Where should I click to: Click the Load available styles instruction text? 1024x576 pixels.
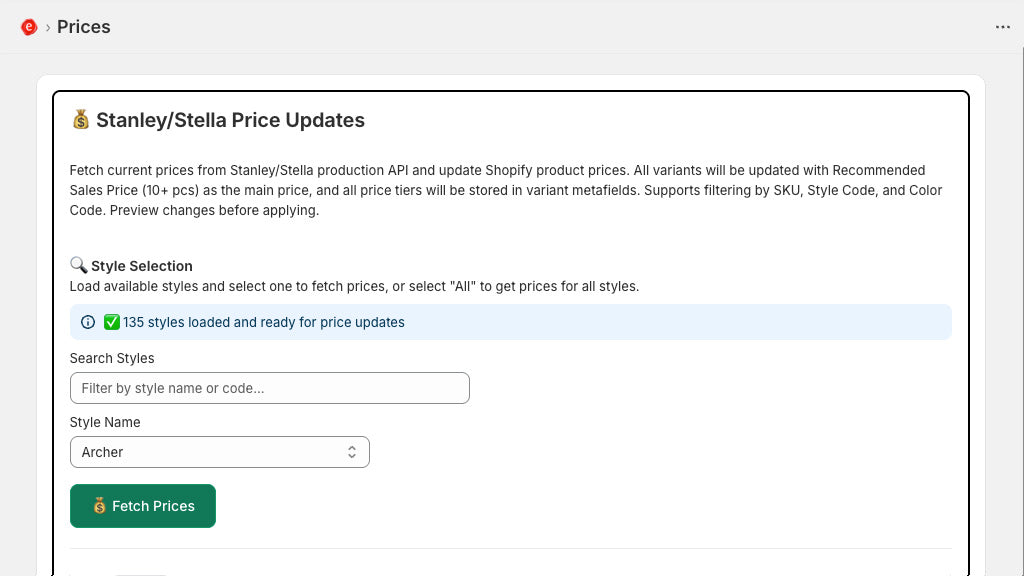tap(354, 286)
